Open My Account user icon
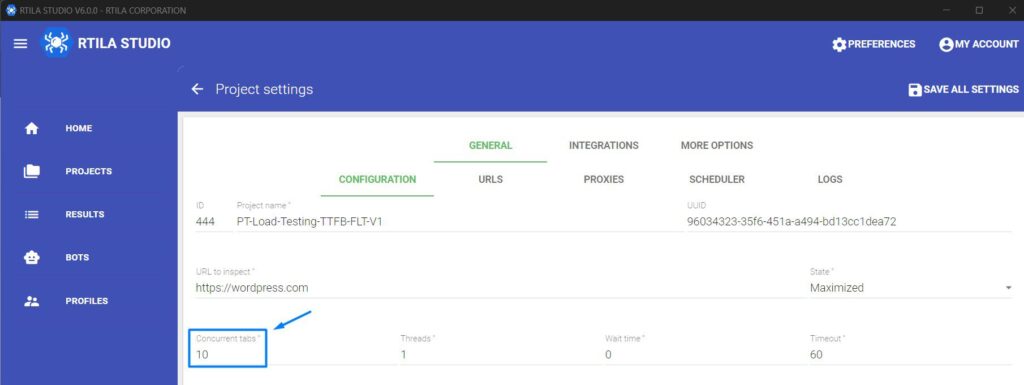Screen dimensions: 1024x385 (946, 44)
